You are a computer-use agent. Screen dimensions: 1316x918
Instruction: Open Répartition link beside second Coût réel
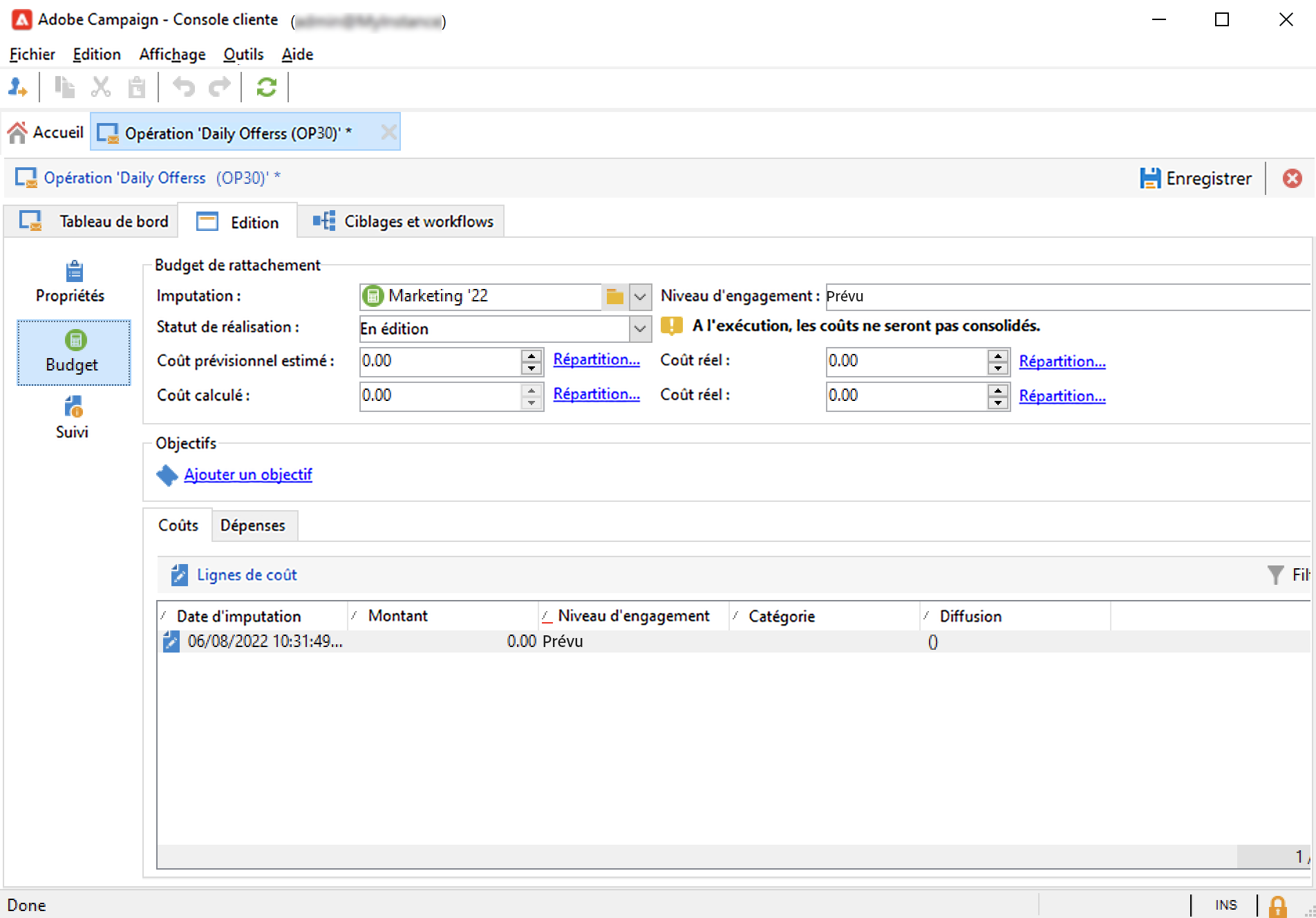[1062, 395]
